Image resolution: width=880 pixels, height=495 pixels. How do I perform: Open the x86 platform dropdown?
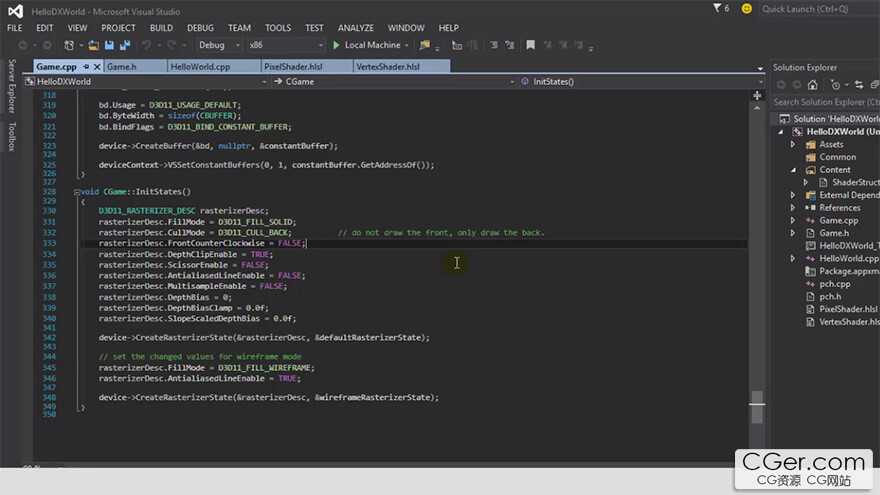(x=286, y=45)
